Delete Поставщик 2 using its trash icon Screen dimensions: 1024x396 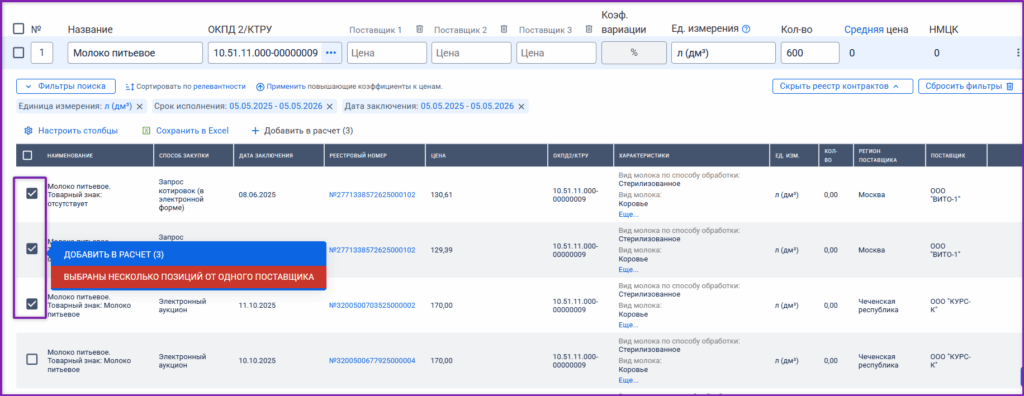coord(504,29)
